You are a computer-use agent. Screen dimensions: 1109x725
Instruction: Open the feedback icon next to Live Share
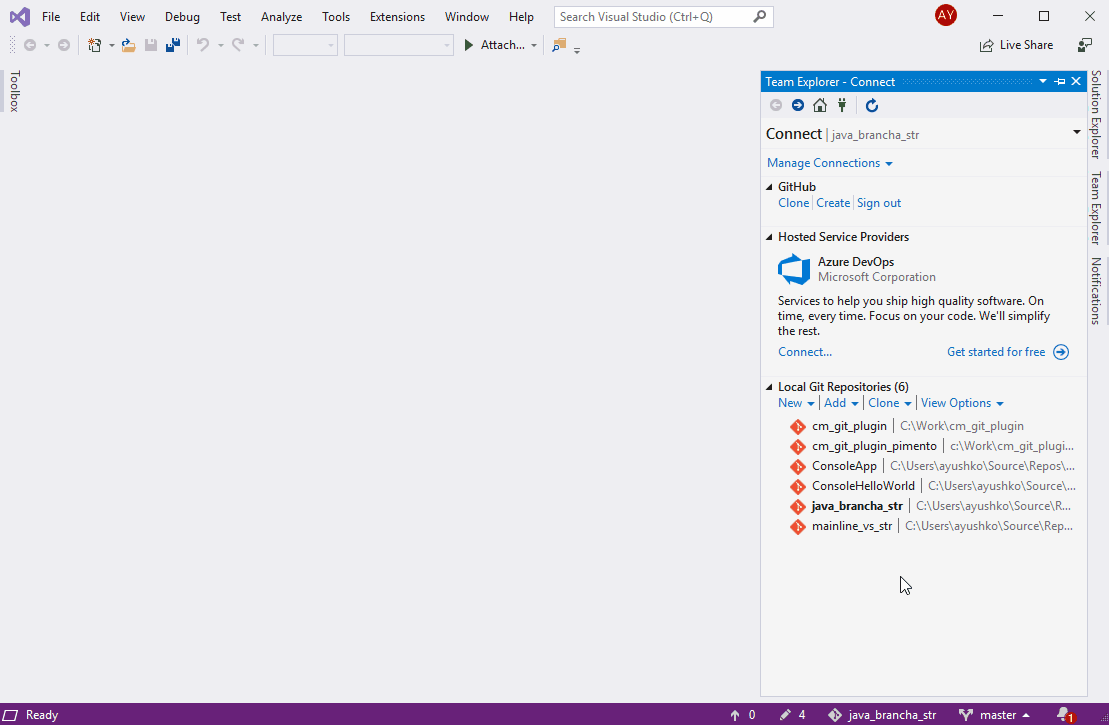tap(1085, 45)
